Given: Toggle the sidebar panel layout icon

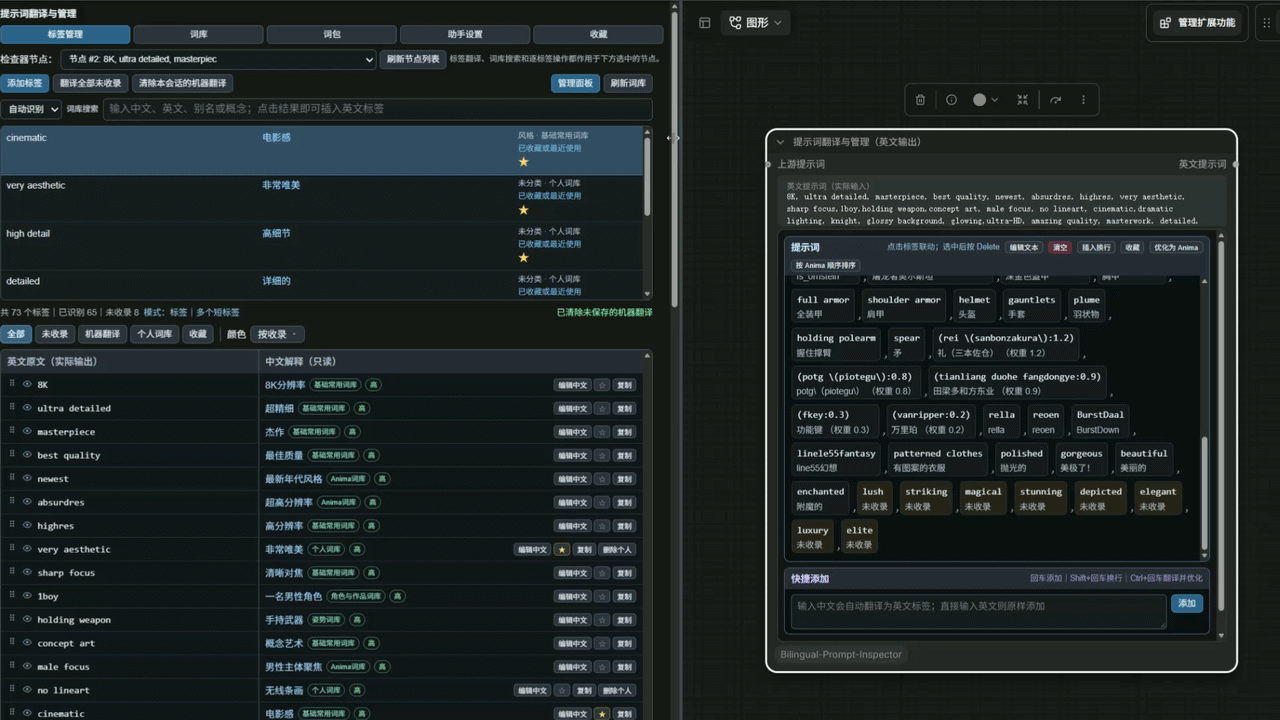Looking at the screenshot, I should (x=705, y=22).
